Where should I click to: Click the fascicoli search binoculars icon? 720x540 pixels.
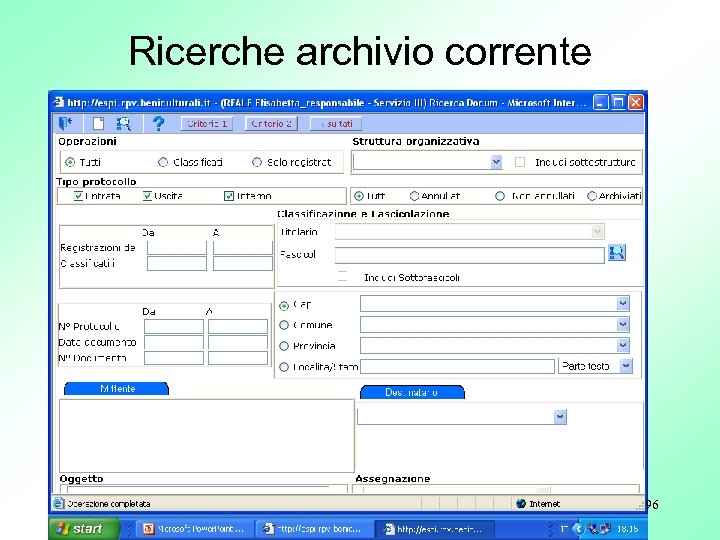point(616,253)
